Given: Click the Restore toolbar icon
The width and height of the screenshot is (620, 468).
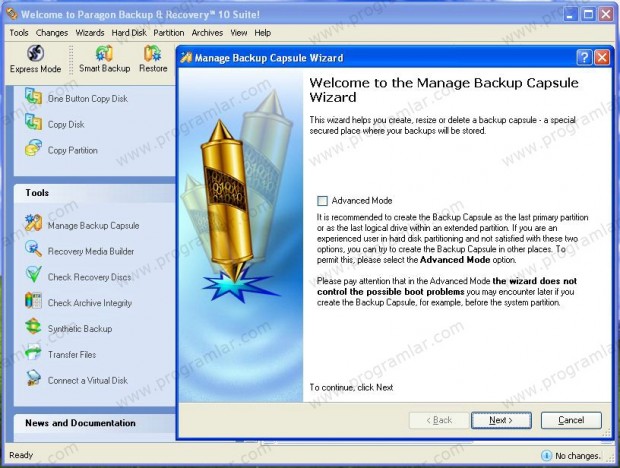Looking at the screenshot, I should tap(153, 53).
